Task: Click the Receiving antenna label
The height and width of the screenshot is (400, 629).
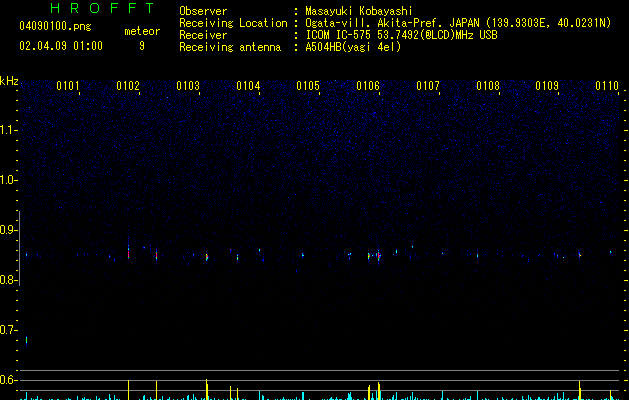Action: (230, 47)
